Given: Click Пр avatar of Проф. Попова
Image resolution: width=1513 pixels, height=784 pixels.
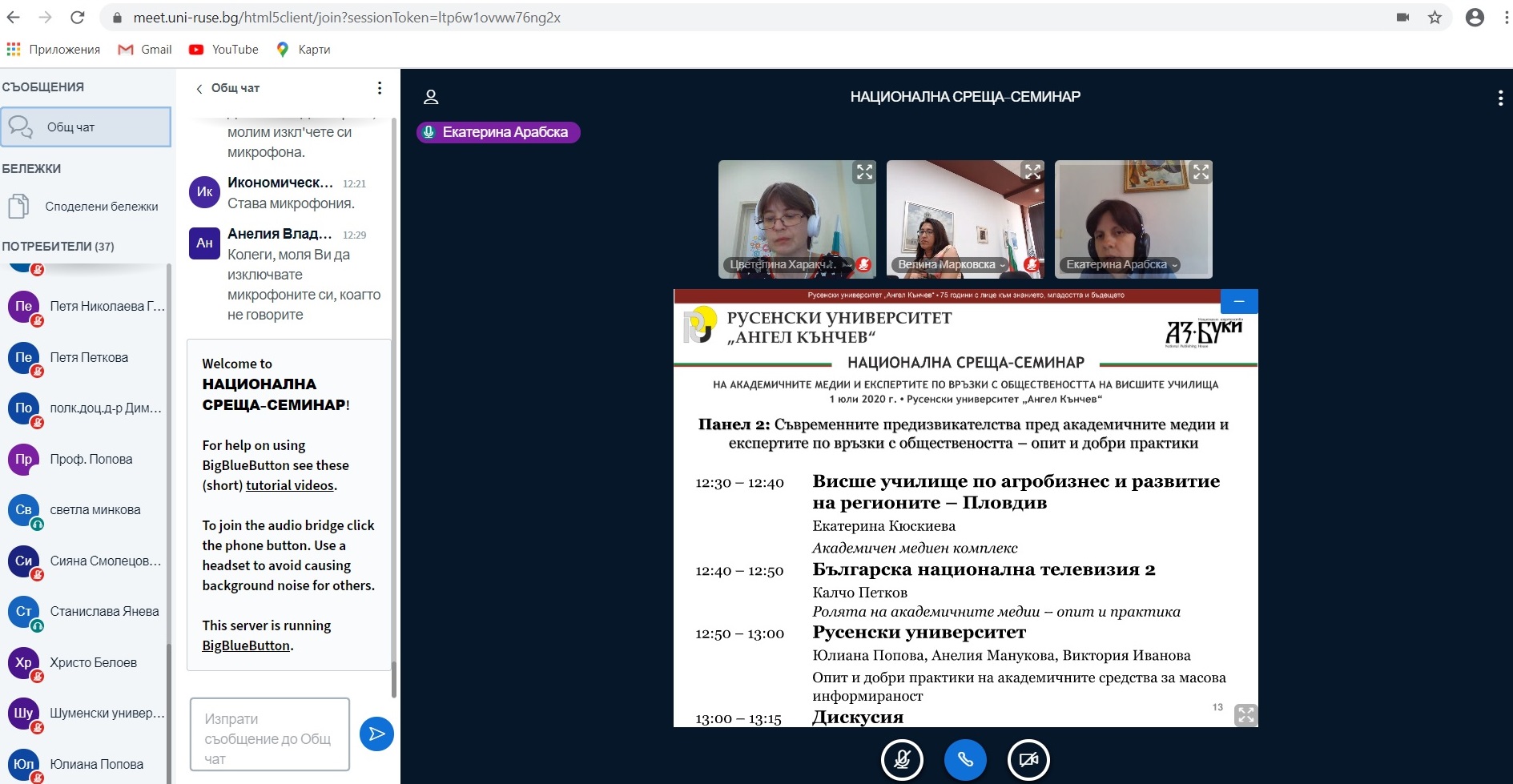Looking at the screenshot, I should coord(23,460).
